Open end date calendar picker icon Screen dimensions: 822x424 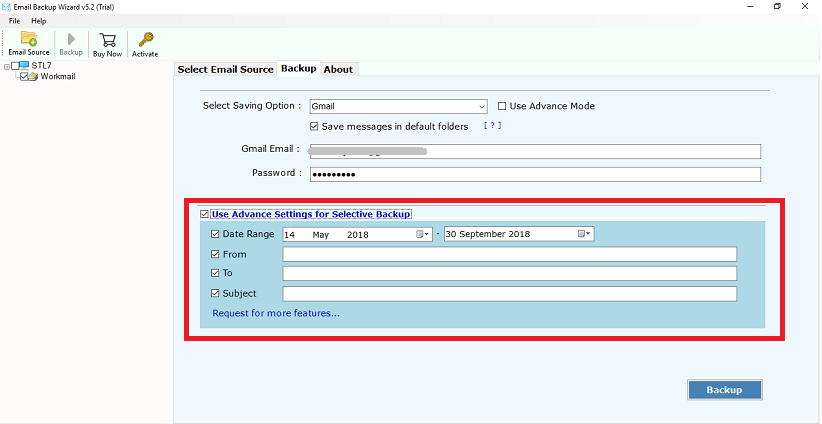coord(584,234)
